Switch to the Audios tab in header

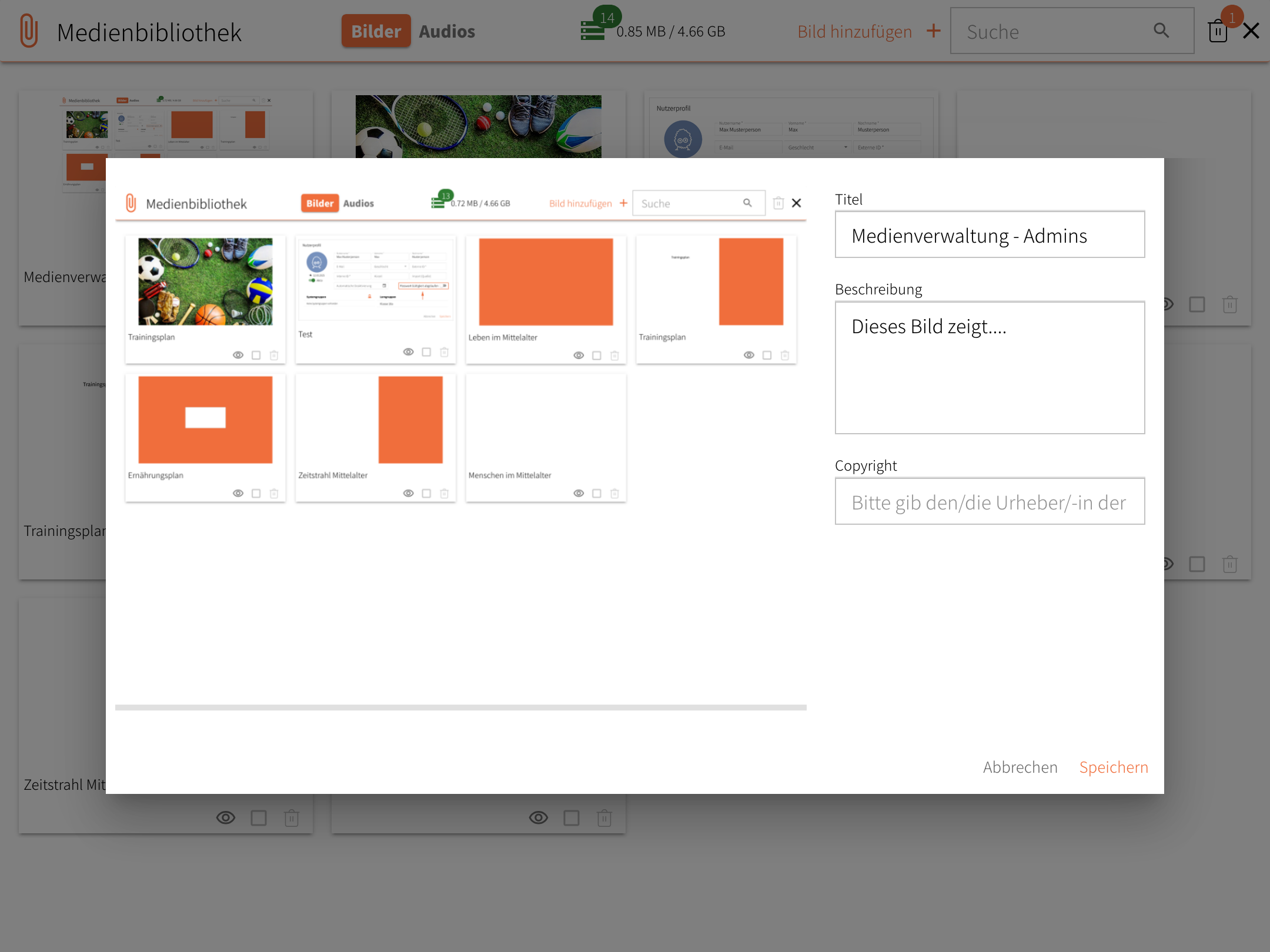pyautogui.click(x=447, y=31)
